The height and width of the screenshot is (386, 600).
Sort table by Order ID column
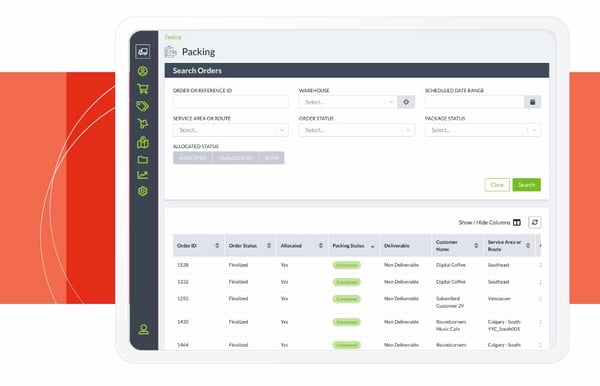[198, 246]
